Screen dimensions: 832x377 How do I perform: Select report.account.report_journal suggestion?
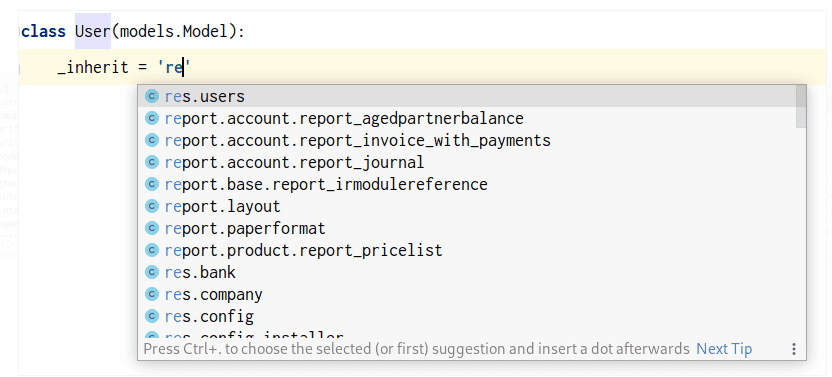click(467, 162)
